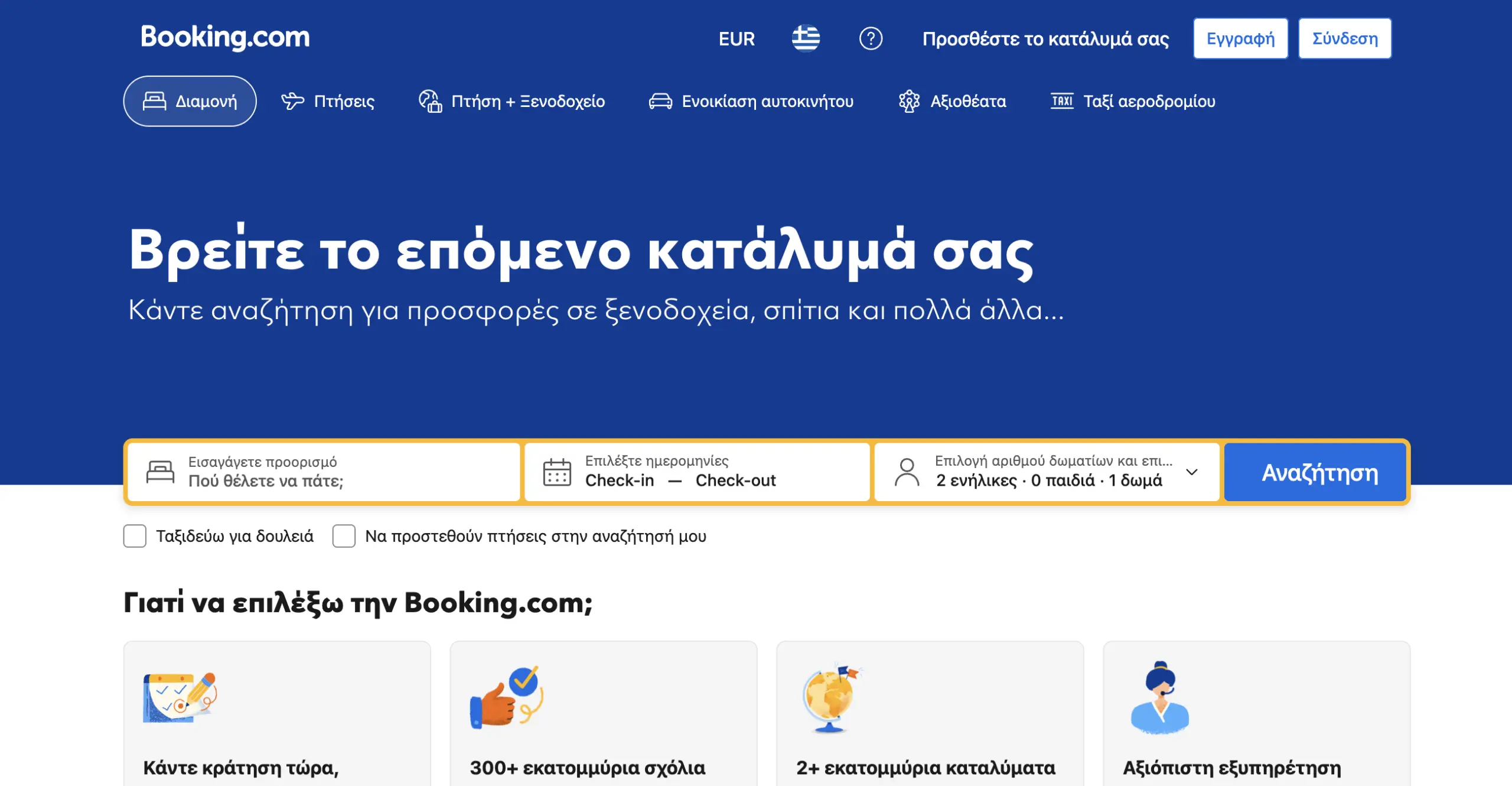This screenshot has width=1512, height=786.
Task: Click Check-in date selector
Action: [x=620, y=480]
